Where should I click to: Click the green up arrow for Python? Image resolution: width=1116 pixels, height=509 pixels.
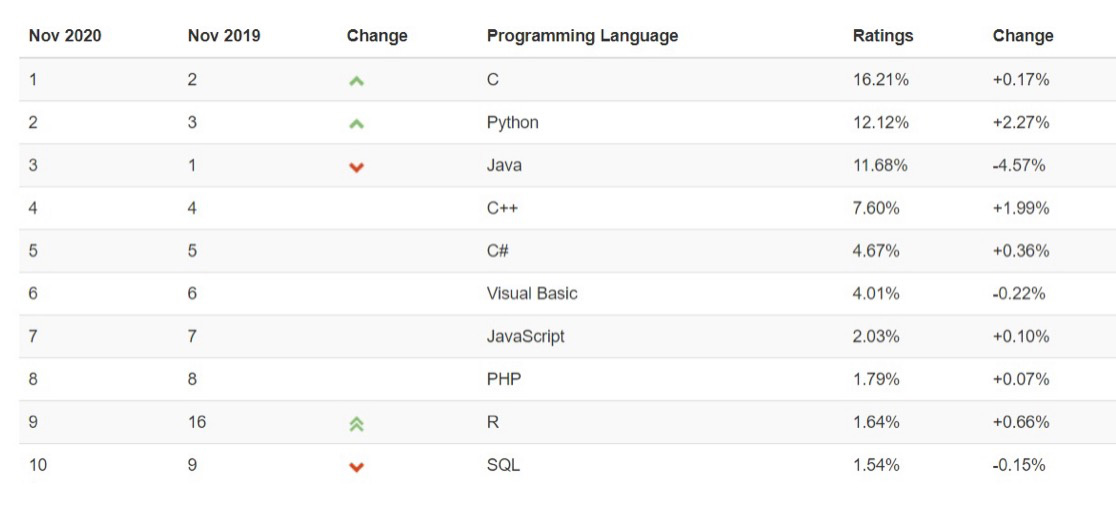coord(357,124)
